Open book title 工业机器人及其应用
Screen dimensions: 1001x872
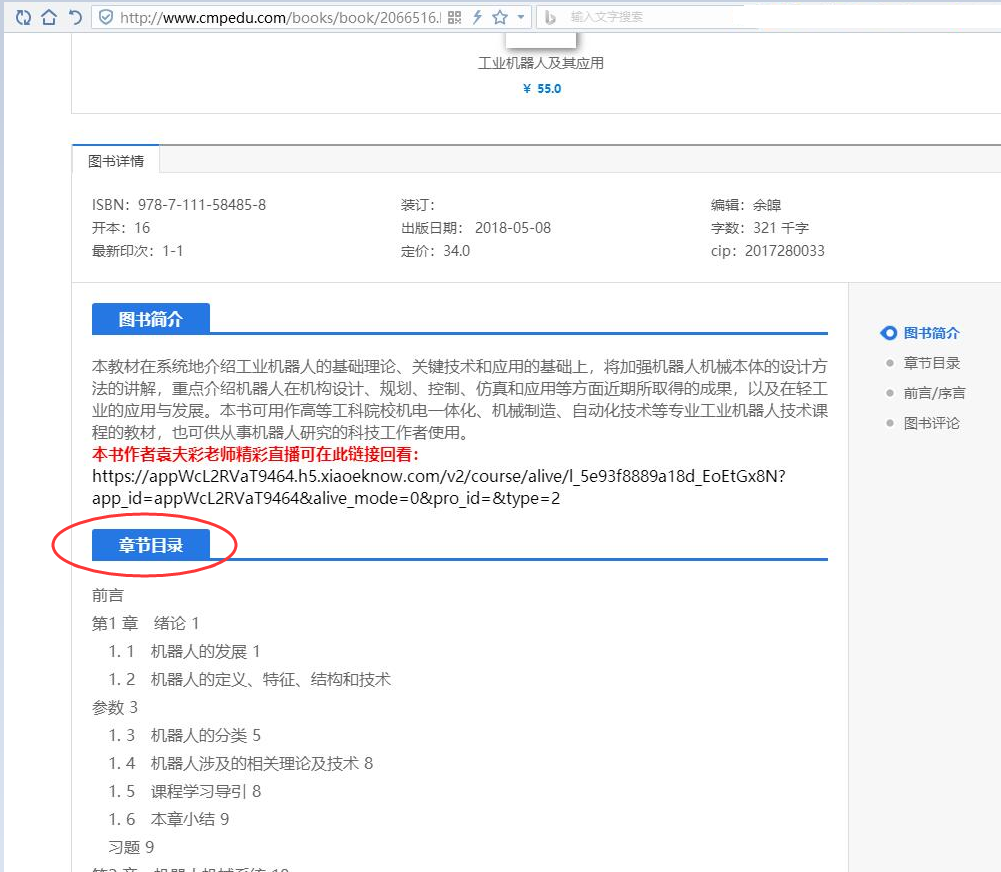tap(541, 63)
